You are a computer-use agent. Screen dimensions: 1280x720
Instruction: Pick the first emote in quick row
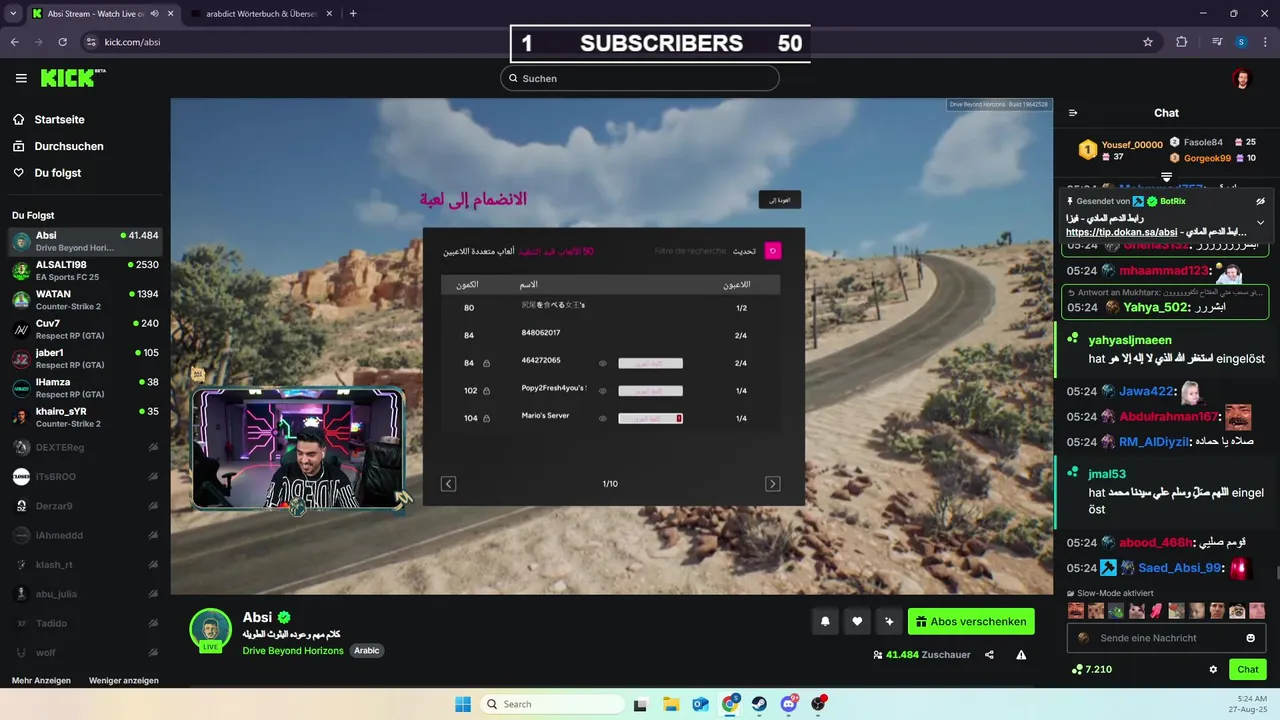(1076, 610)
